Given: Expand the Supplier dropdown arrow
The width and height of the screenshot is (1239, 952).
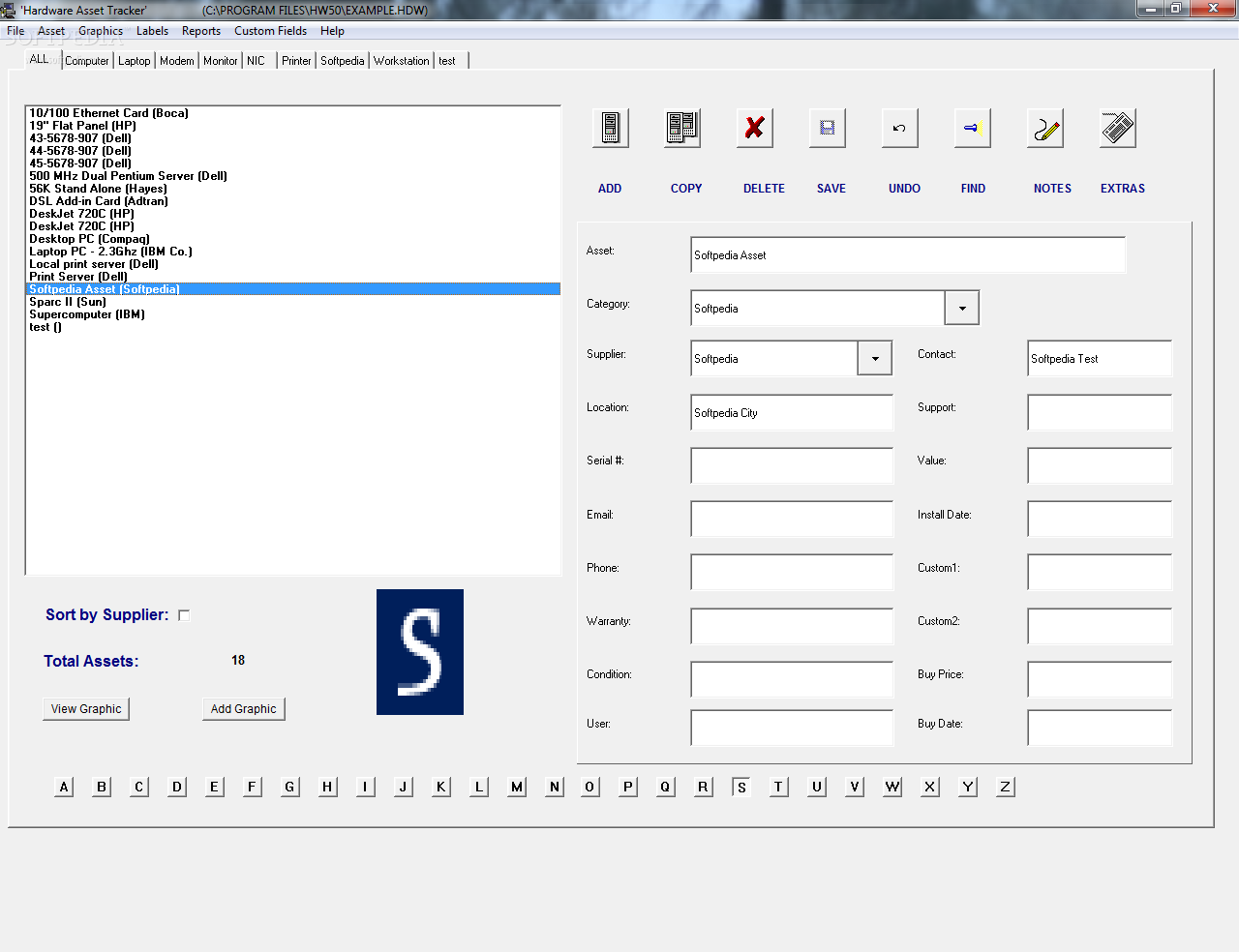Looking at the screenshot, I should pos(874,358).
